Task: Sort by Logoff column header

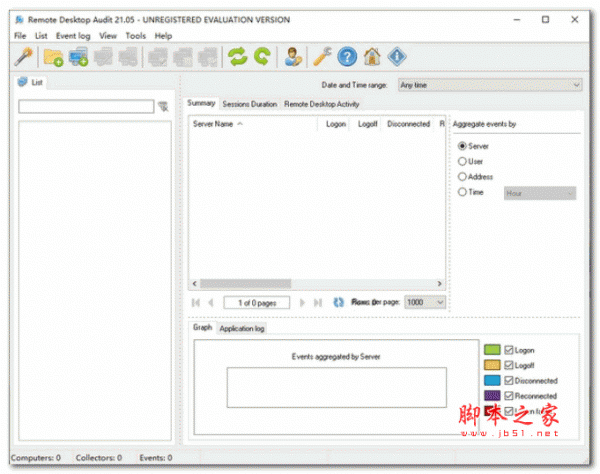Action: [365, 124]
